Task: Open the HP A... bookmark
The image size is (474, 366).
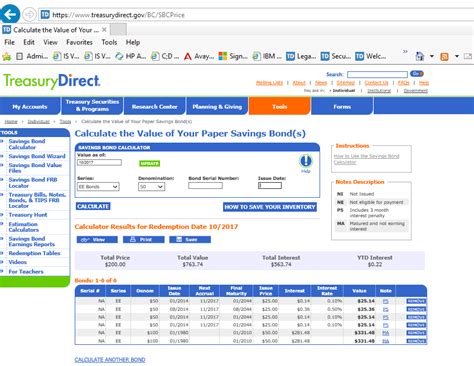Action: click(x=131, y=56)
